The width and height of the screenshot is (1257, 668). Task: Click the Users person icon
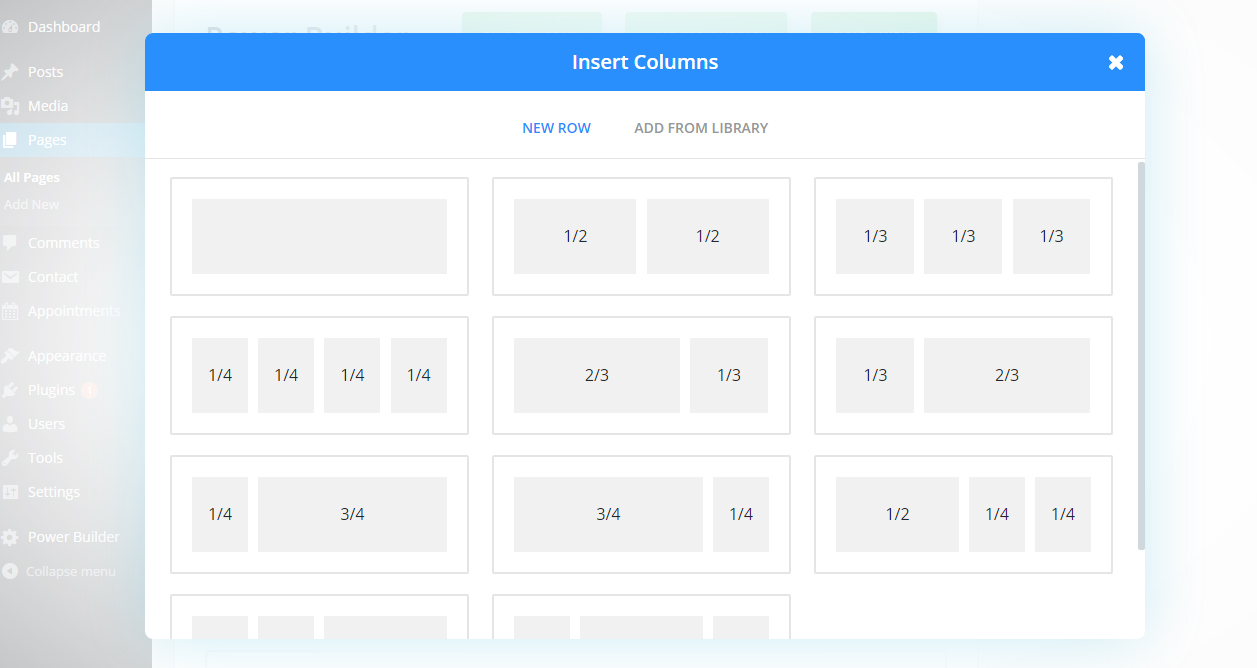coord(10,424)
